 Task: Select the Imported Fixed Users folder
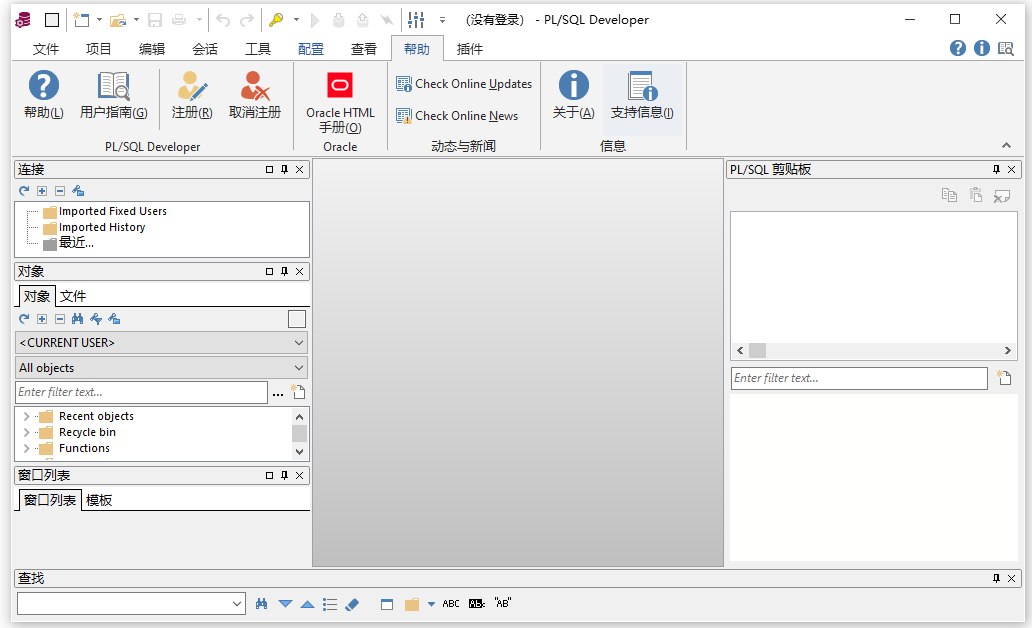113,211
